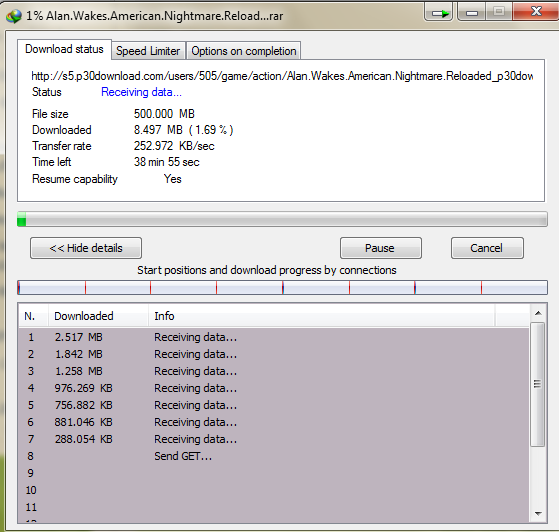Switch to the Download status tab
This screenshot has height=532, width=559.
[65, 49]
